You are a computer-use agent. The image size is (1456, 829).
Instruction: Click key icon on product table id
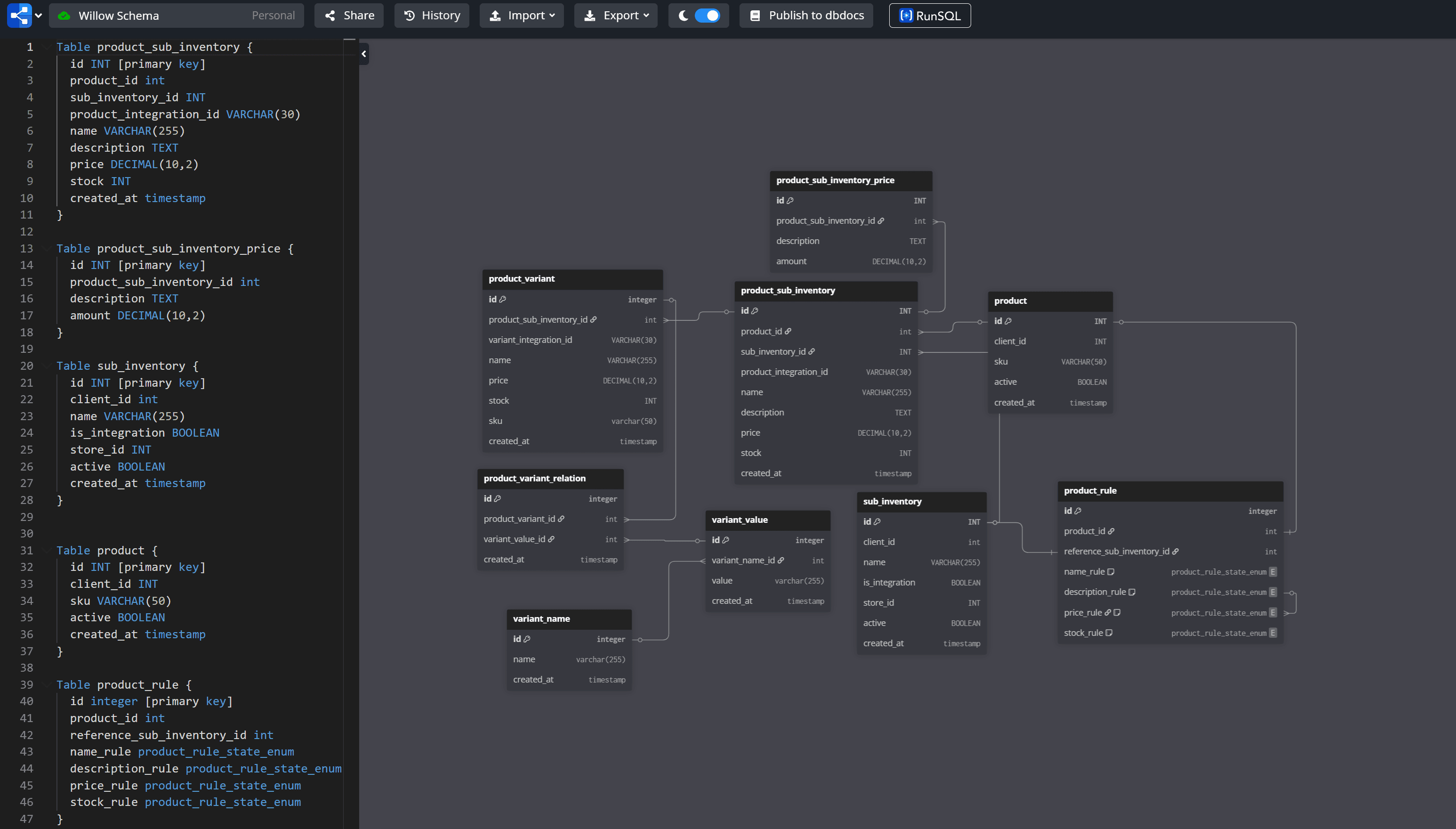1008,321
